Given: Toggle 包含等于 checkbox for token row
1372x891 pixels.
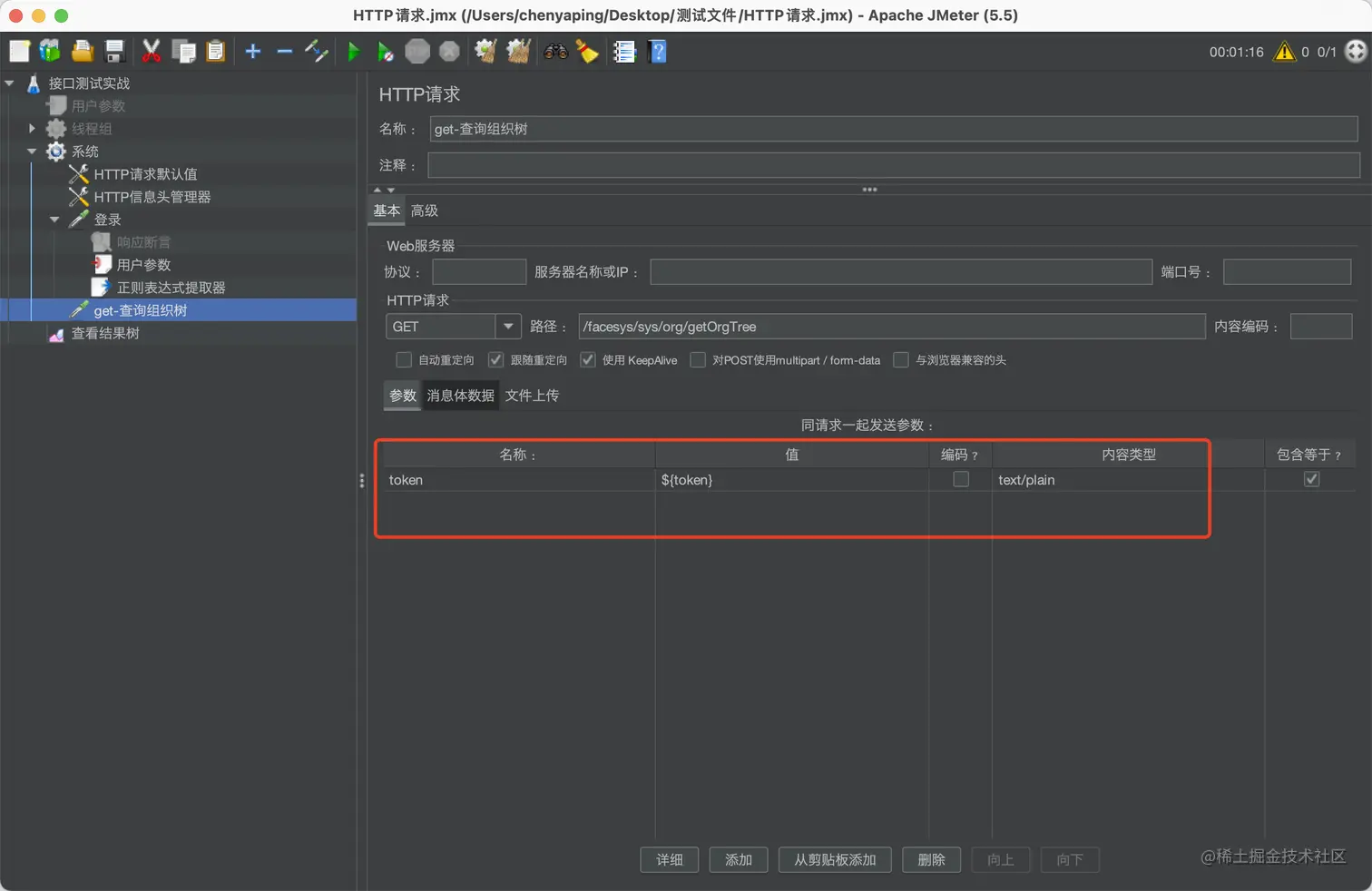Looking at the screenshot, I should point(1311,479).
